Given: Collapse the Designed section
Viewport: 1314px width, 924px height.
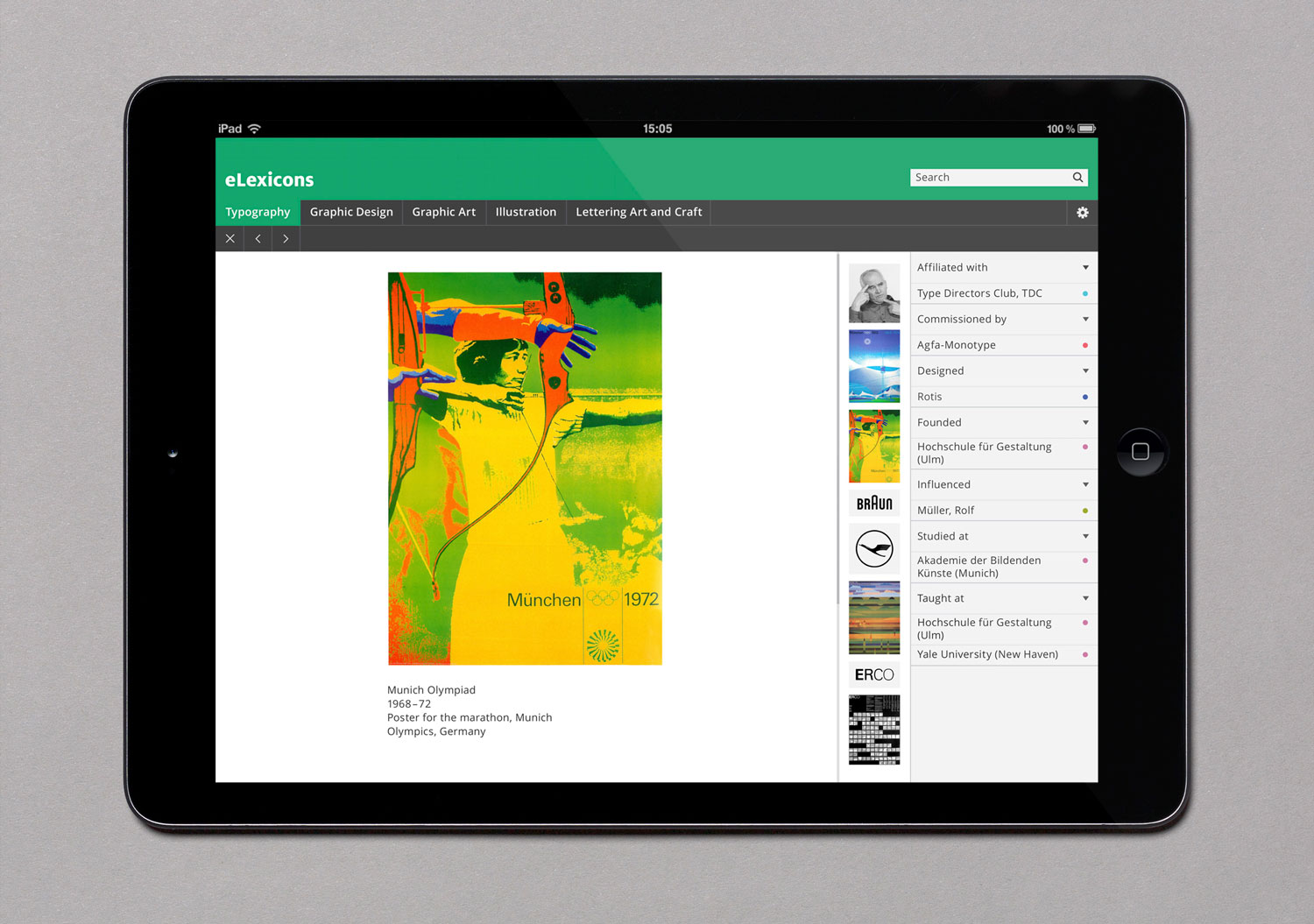Looking at the screenshot, I should 1085,371.
